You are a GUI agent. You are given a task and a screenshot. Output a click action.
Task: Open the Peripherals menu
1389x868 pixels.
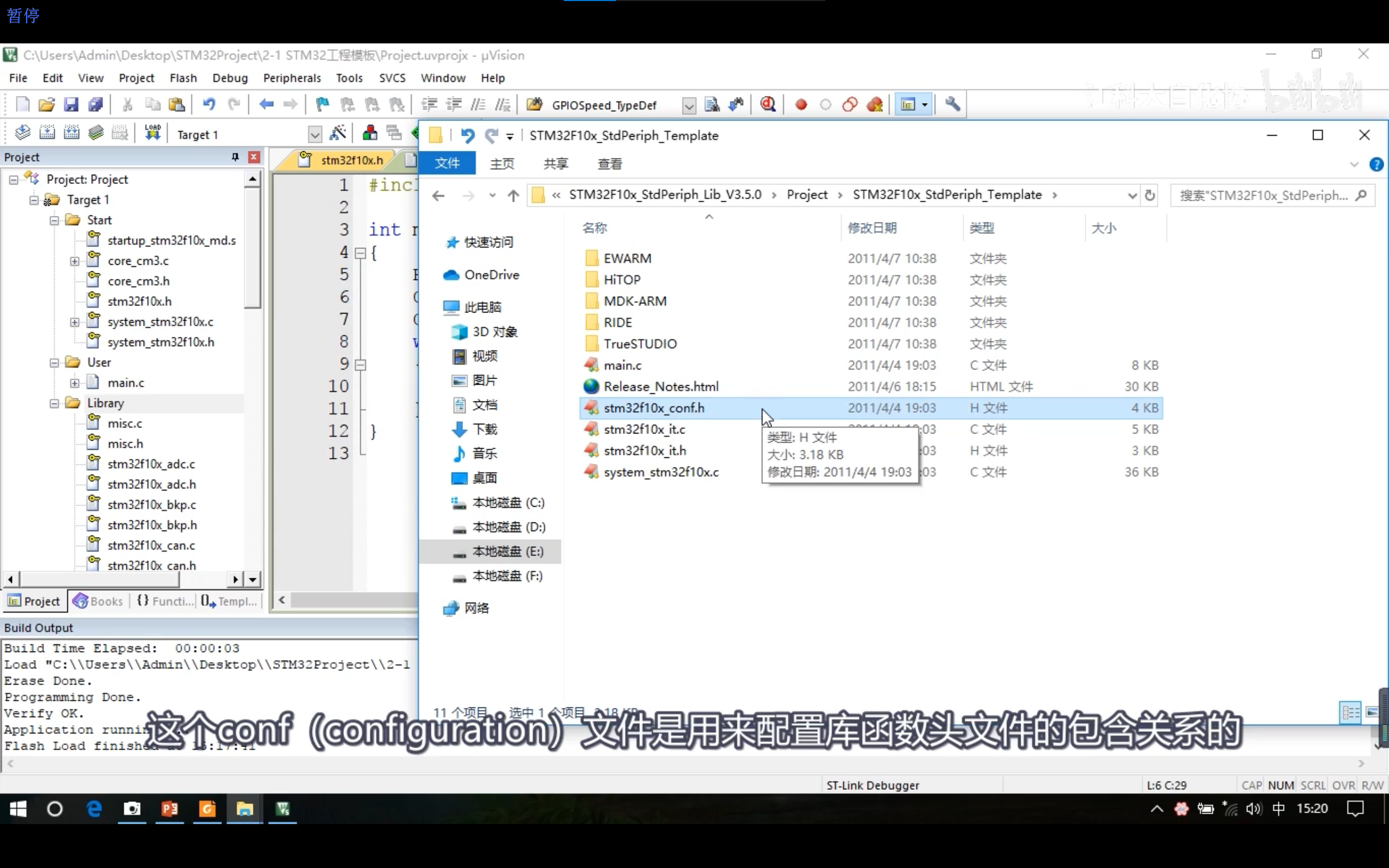[292, 77]
